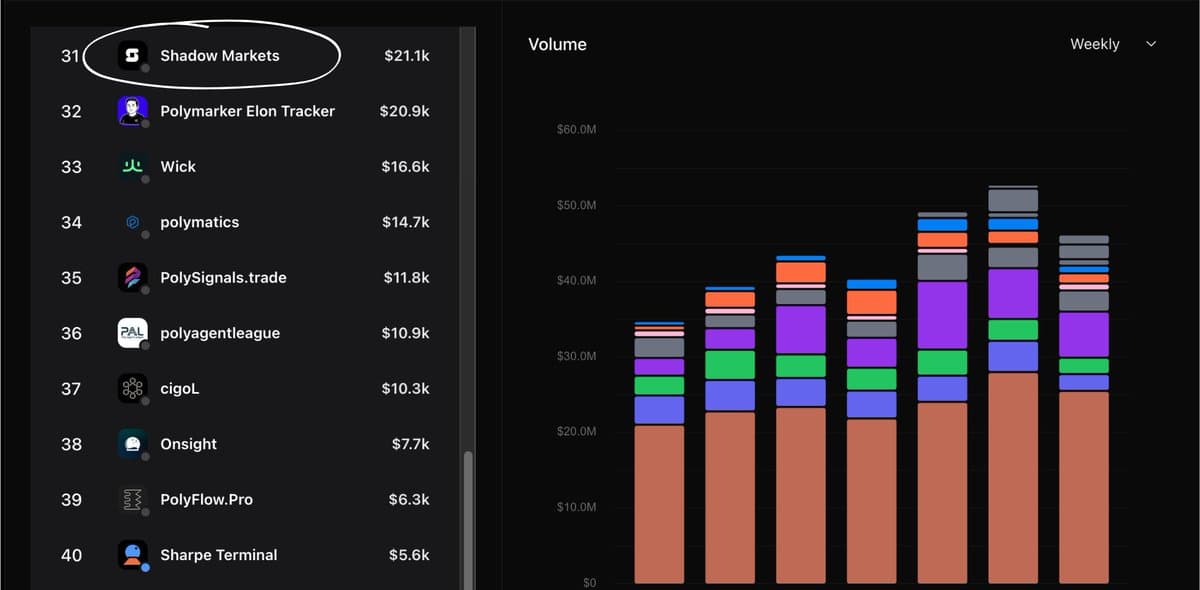Click the blue polymatics hexagon icon
1200x590 pixels.
pyautogui.click(x=133, y=222)
